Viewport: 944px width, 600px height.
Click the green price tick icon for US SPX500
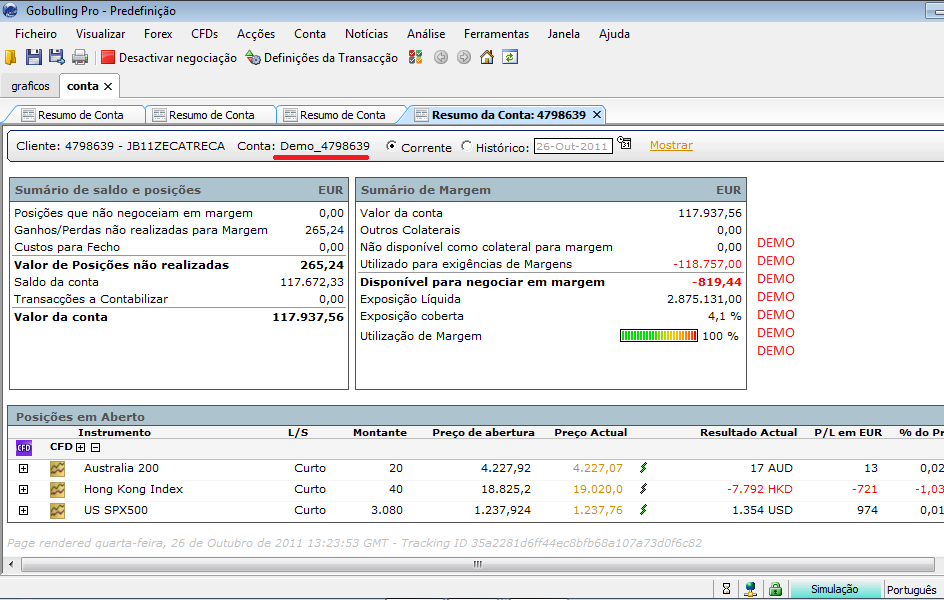644,510
